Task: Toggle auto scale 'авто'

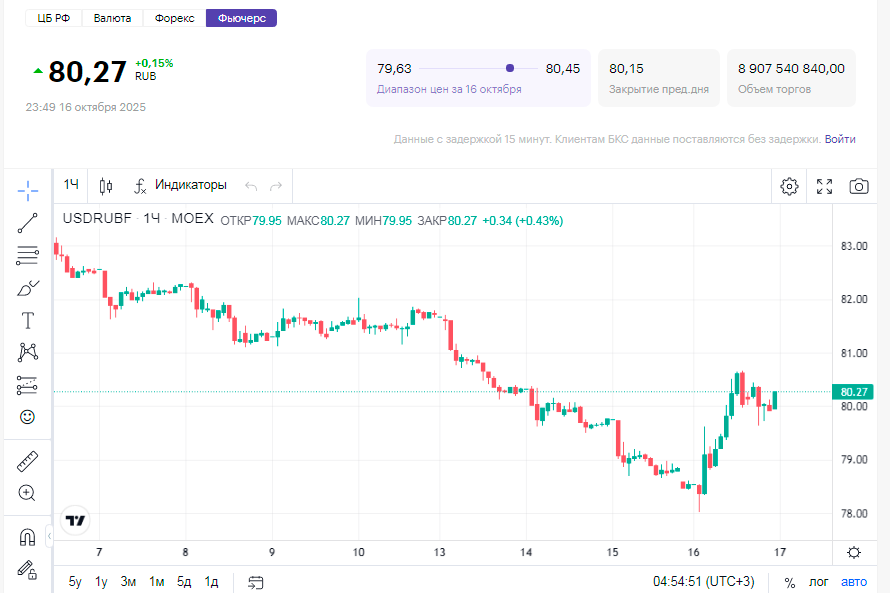Action: tap(854, 582)
